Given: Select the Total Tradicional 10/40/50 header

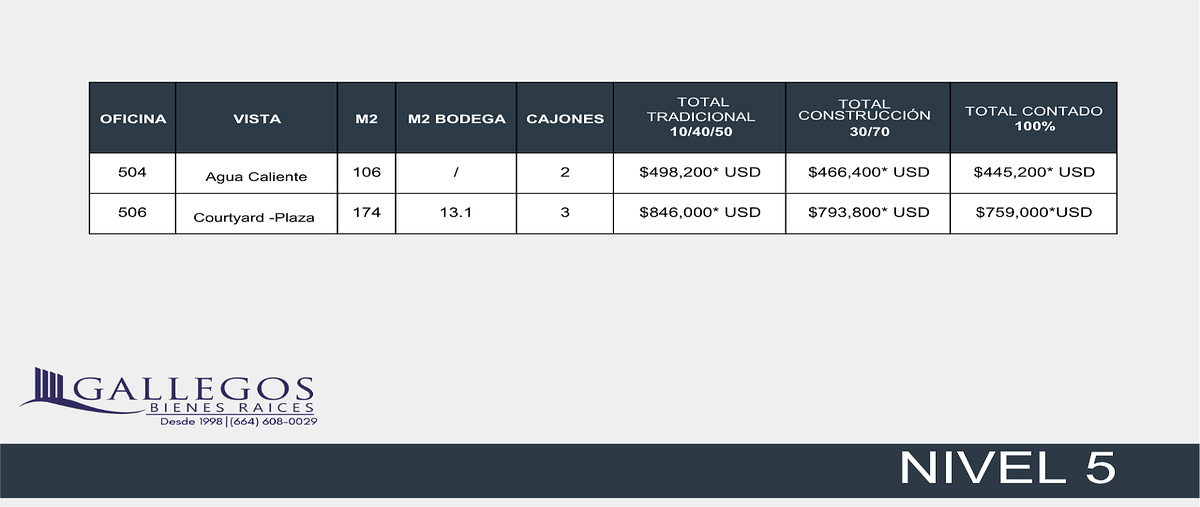Looking at the screenshot, I should [x=700, y=118].
